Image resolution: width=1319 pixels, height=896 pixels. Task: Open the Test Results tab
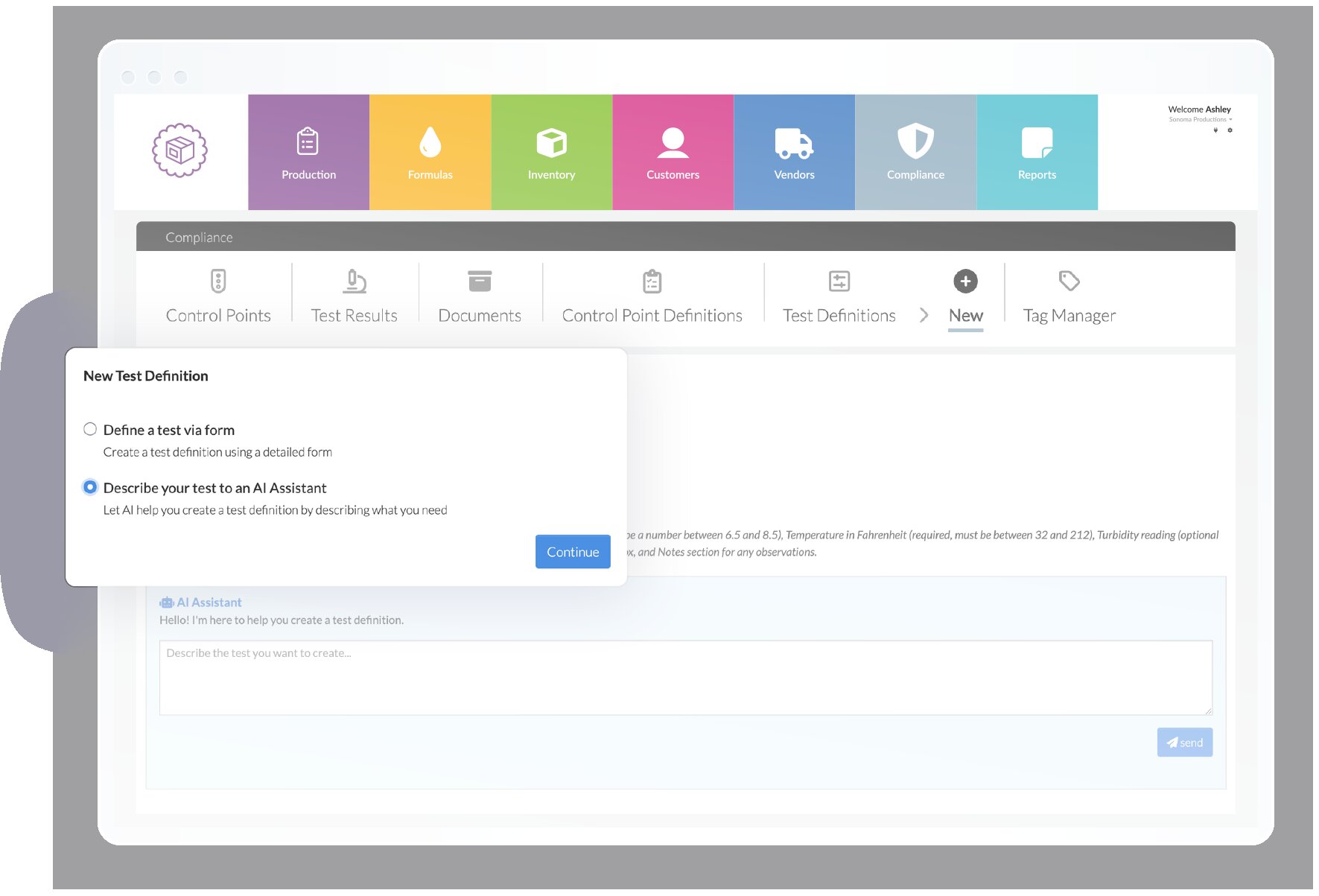pos(354,298)
